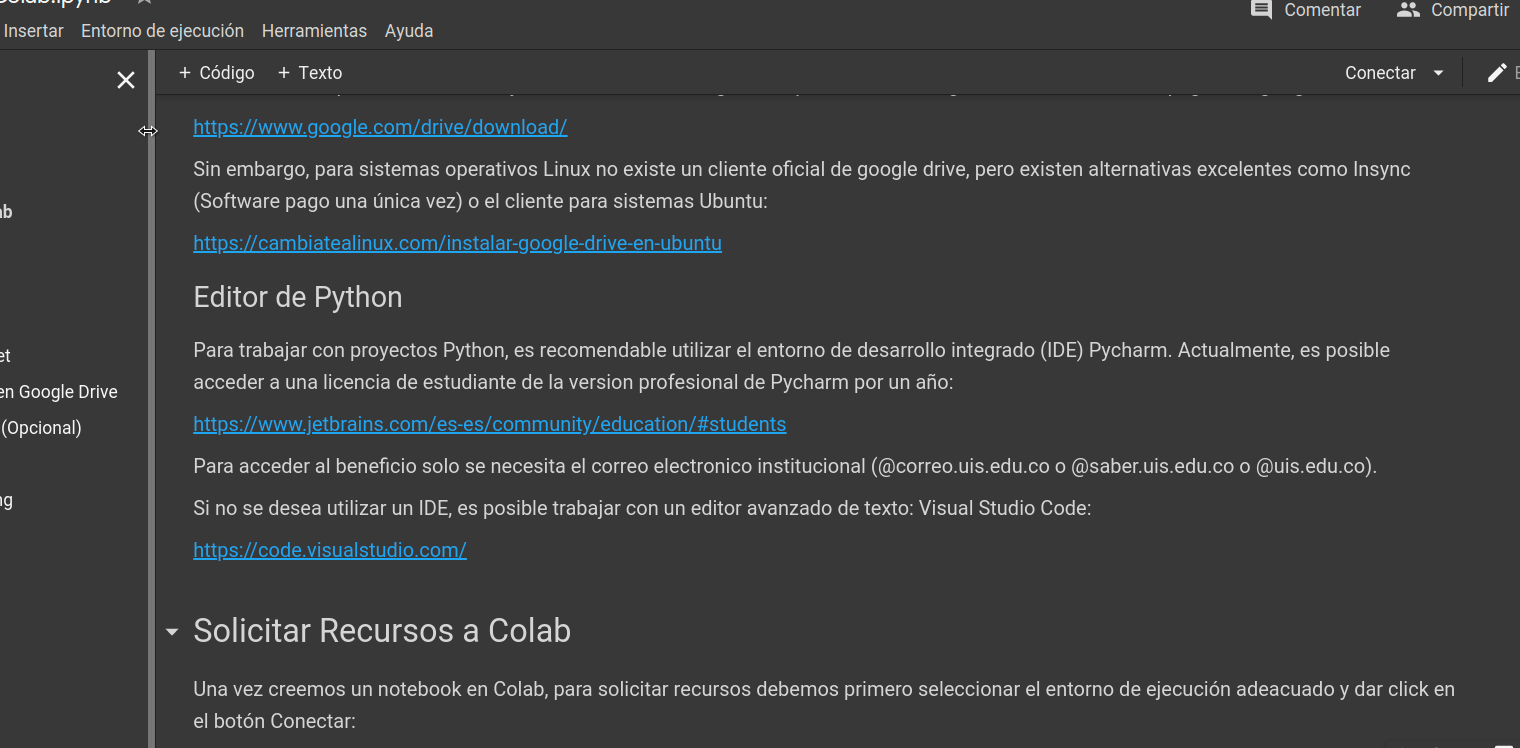The width and height of the screenshot is (1520, 748).
Task: Open the Herramientas menu
Action: tap(314, 31)
